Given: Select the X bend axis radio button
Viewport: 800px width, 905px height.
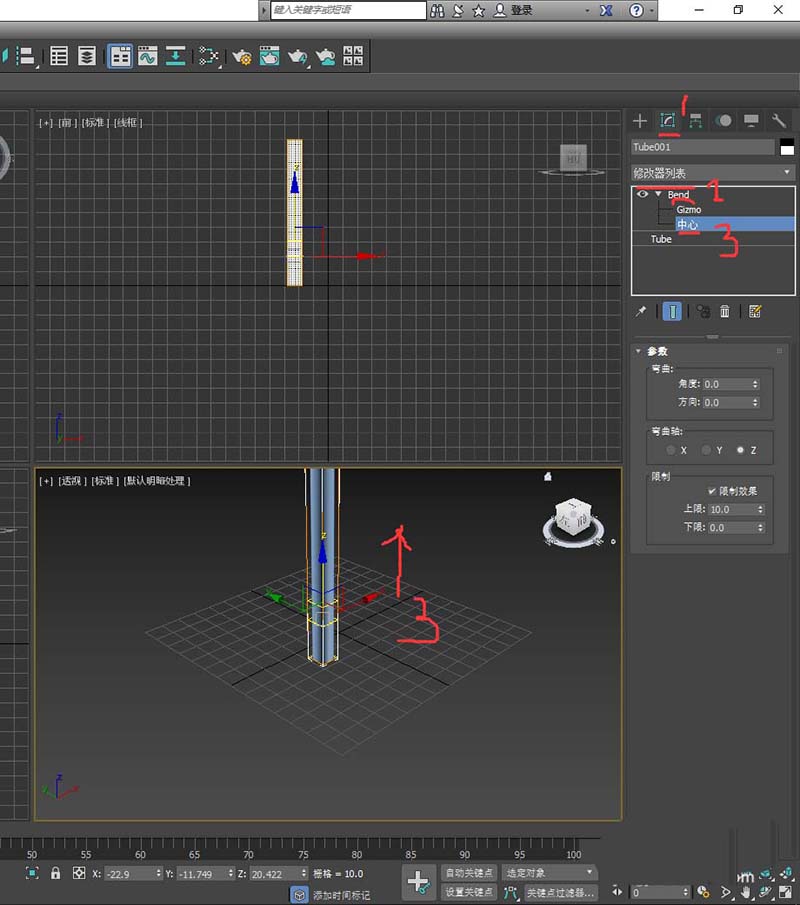Looking at the screenshot, I should point(671,450).
